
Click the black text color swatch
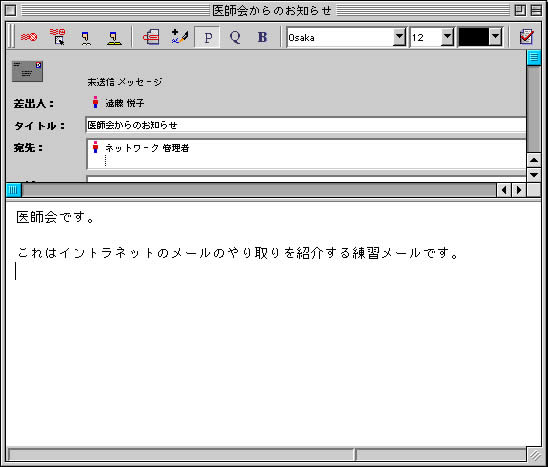click(474, 37)
